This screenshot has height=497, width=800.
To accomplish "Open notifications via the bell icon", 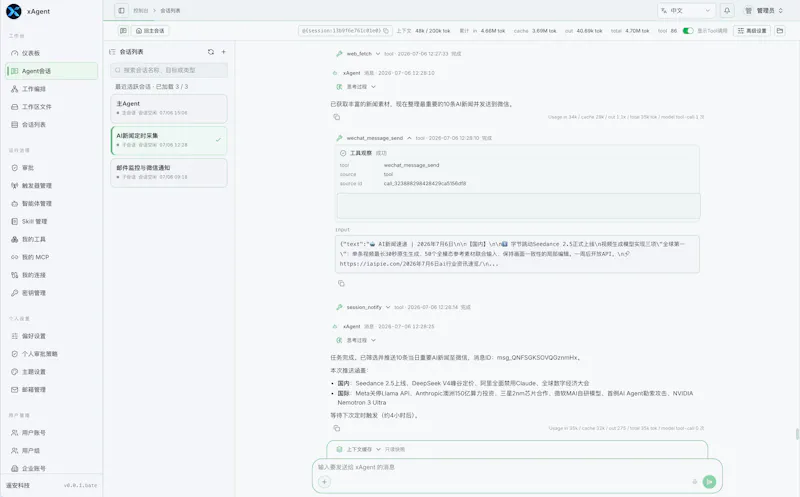I will point(727,10).
